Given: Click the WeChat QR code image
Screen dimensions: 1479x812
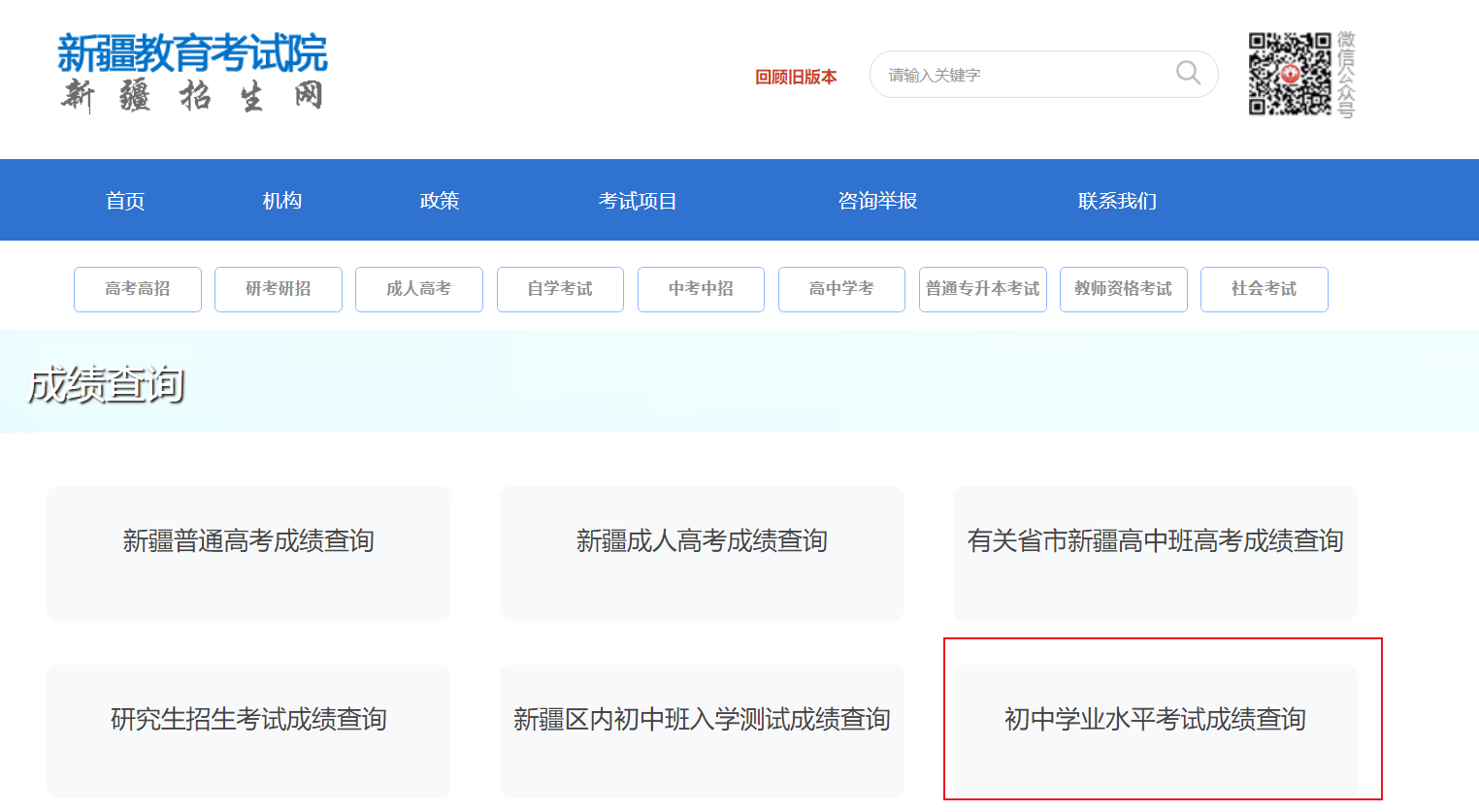Looking at the screenshot, I should point(1289,75).
